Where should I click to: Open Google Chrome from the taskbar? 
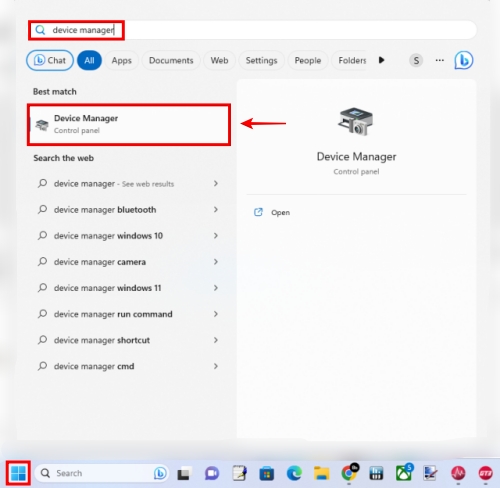349,473
